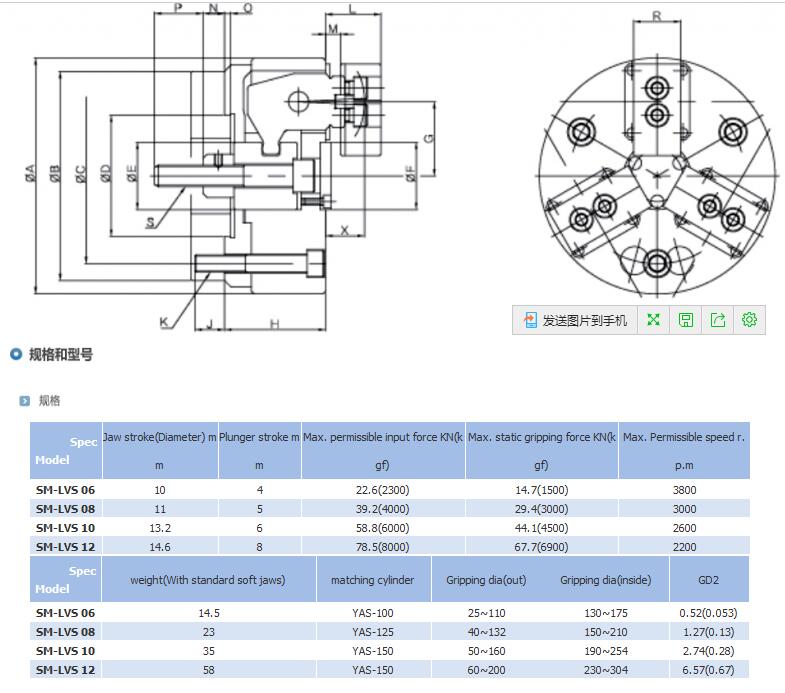Select the 67.7(6900) gripping force value
Viewport: 785px width, 693px height.
coord(542,547)
